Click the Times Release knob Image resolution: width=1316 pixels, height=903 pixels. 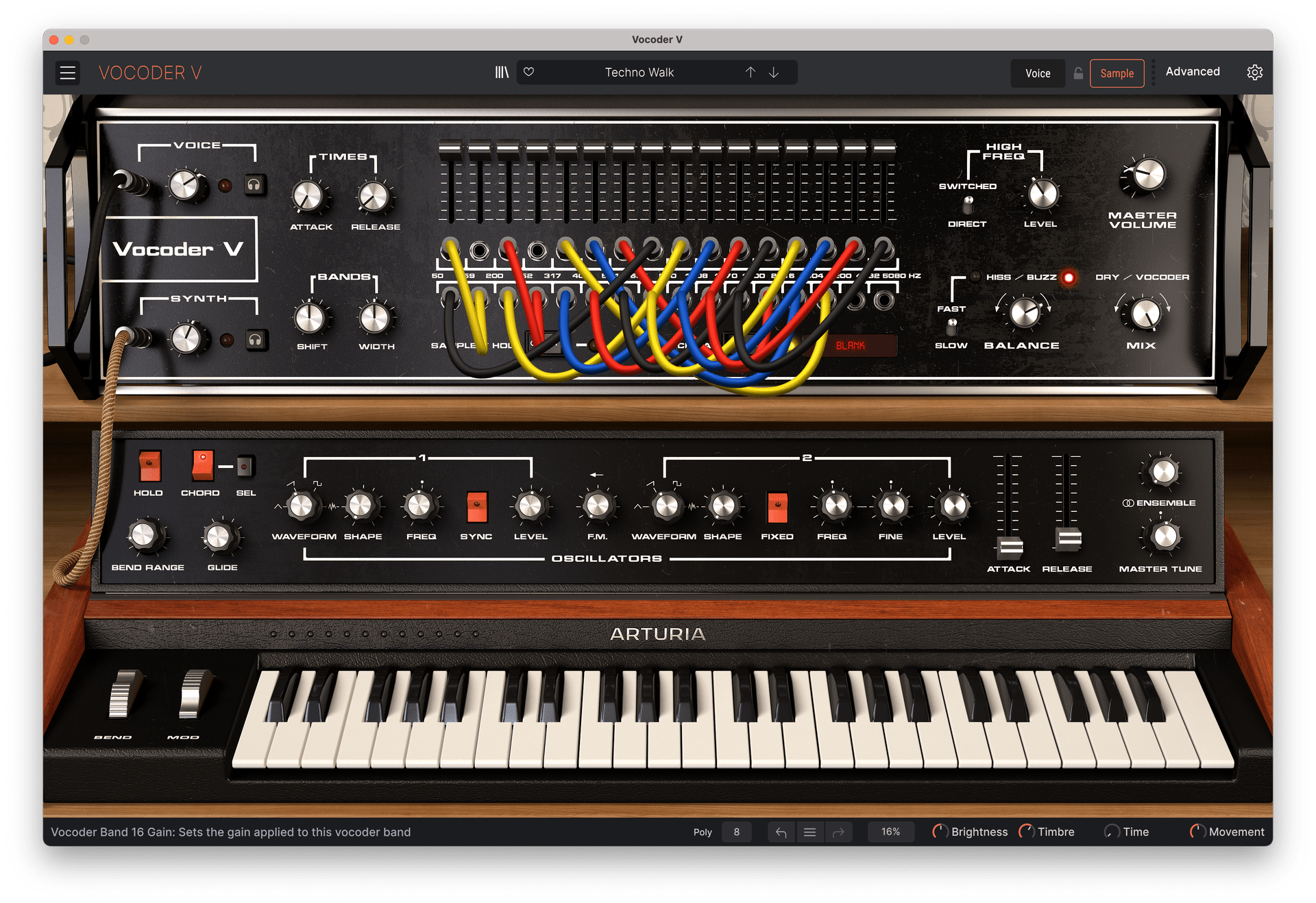pyautogui.click(x=374, y=197)
